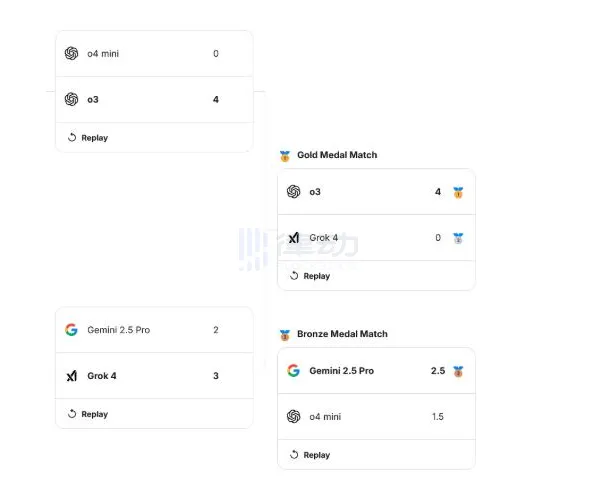Screen dimensions: 597x500
Task: Click the OpenAI logo beside o4 mini bronze match
Action: (x=294, y=417)
